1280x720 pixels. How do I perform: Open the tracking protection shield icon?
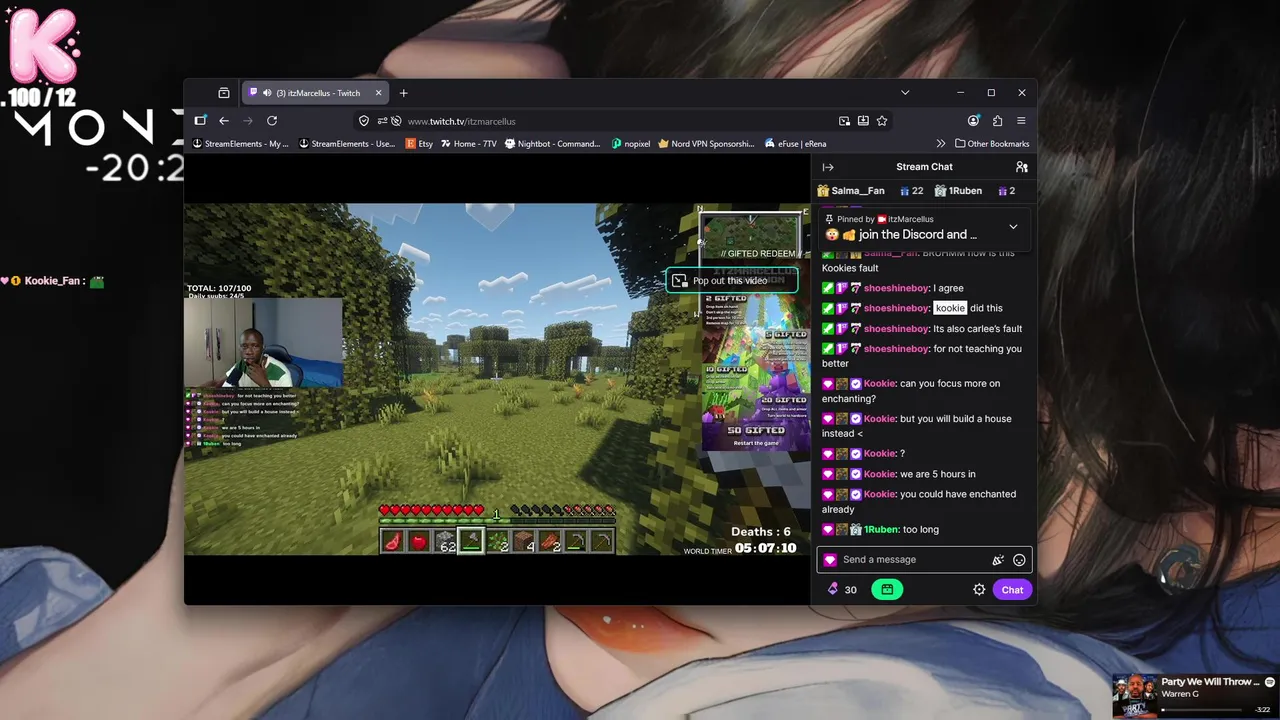tap(364, 121)
